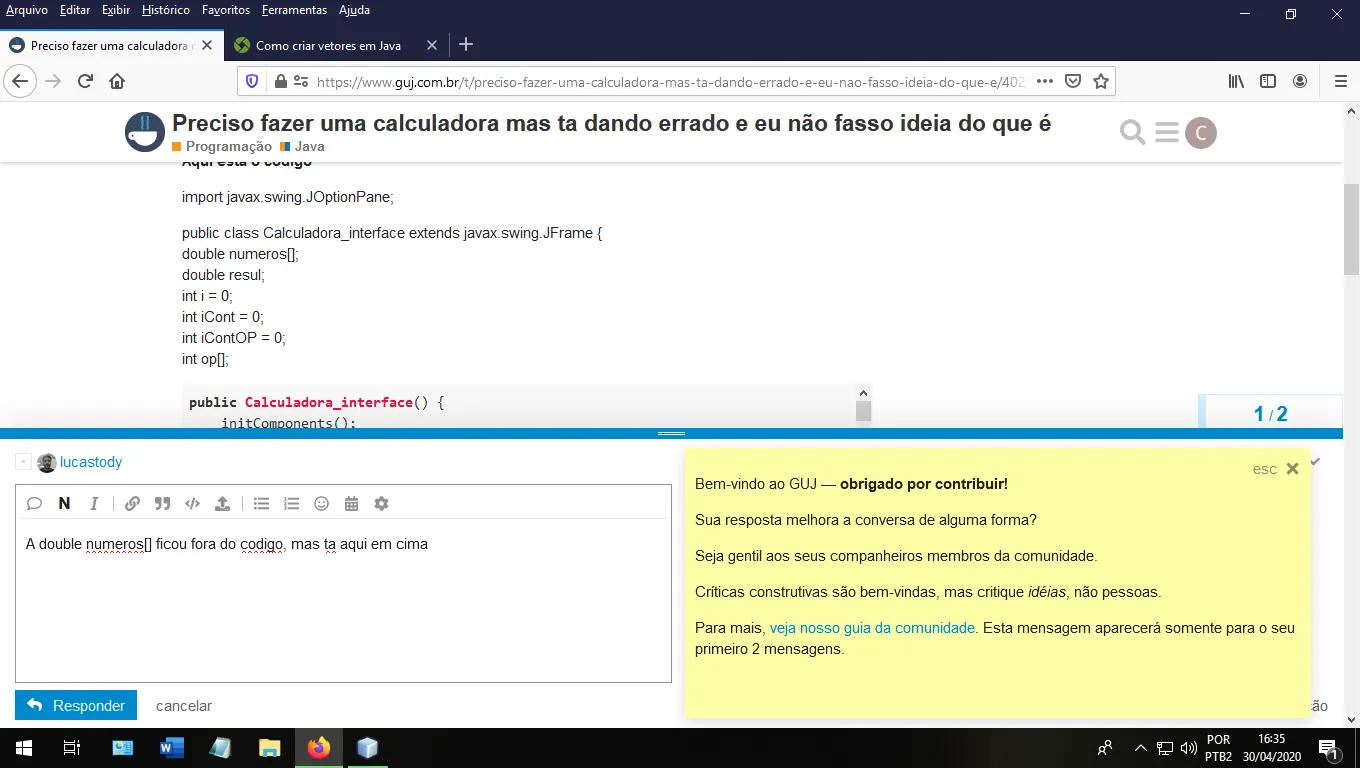
Task: Open the Ferramentas menu
Action: tap(294, 10)
